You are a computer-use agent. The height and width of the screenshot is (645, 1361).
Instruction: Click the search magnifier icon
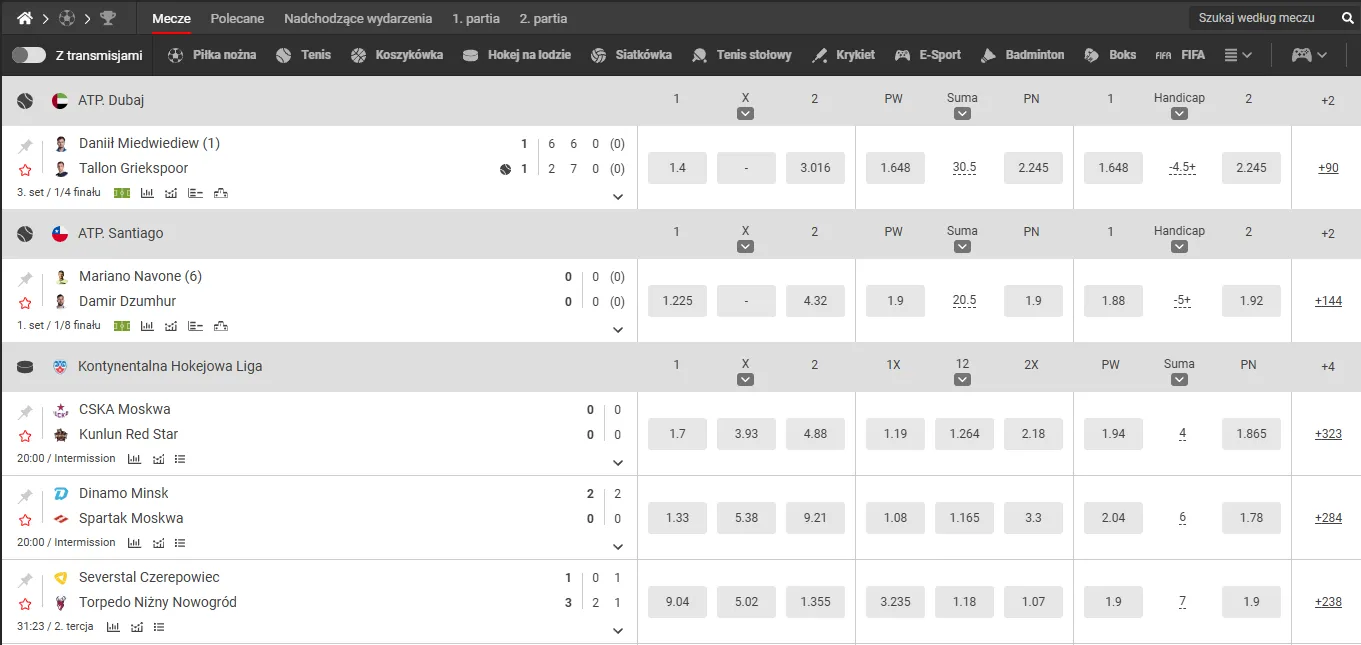tap(1346, 18)
